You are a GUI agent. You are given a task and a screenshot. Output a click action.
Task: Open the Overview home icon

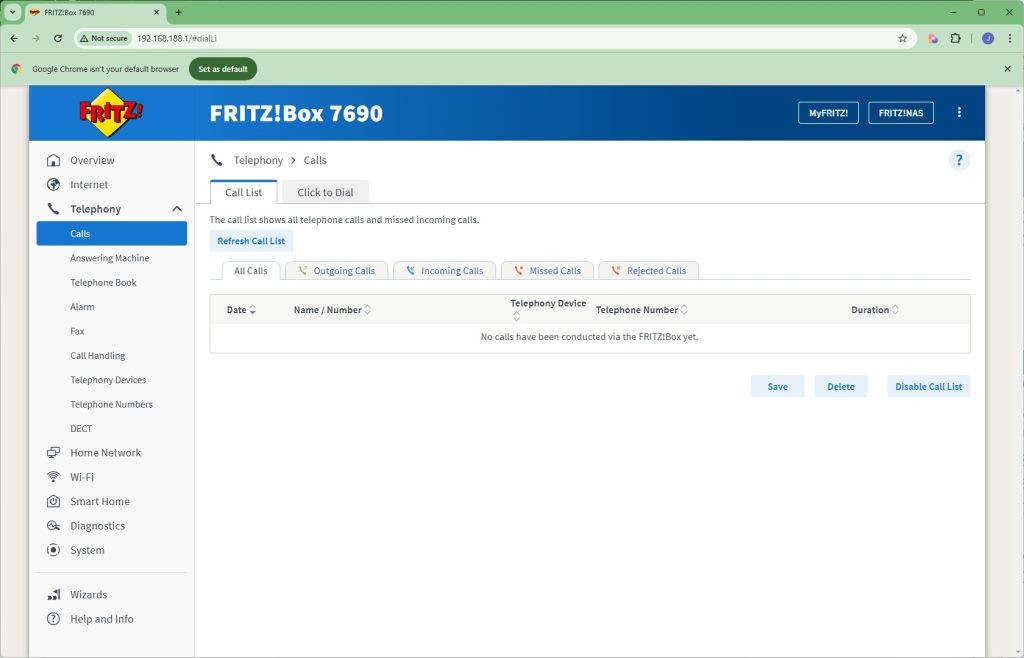point(54,160)
